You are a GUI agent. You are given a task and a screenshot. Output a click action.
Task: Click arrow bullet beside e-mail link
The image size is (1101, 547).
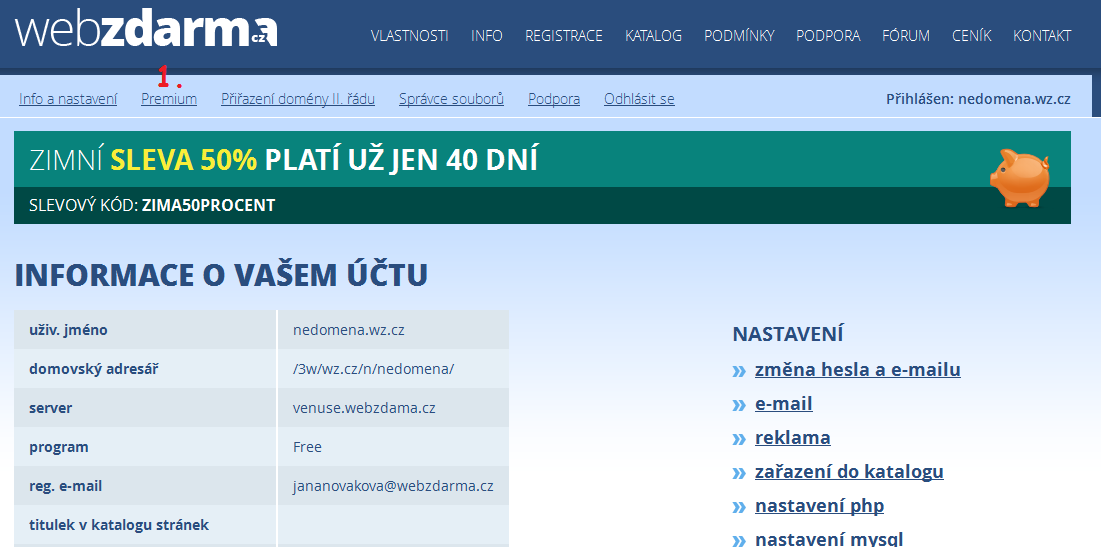point(739,404)
